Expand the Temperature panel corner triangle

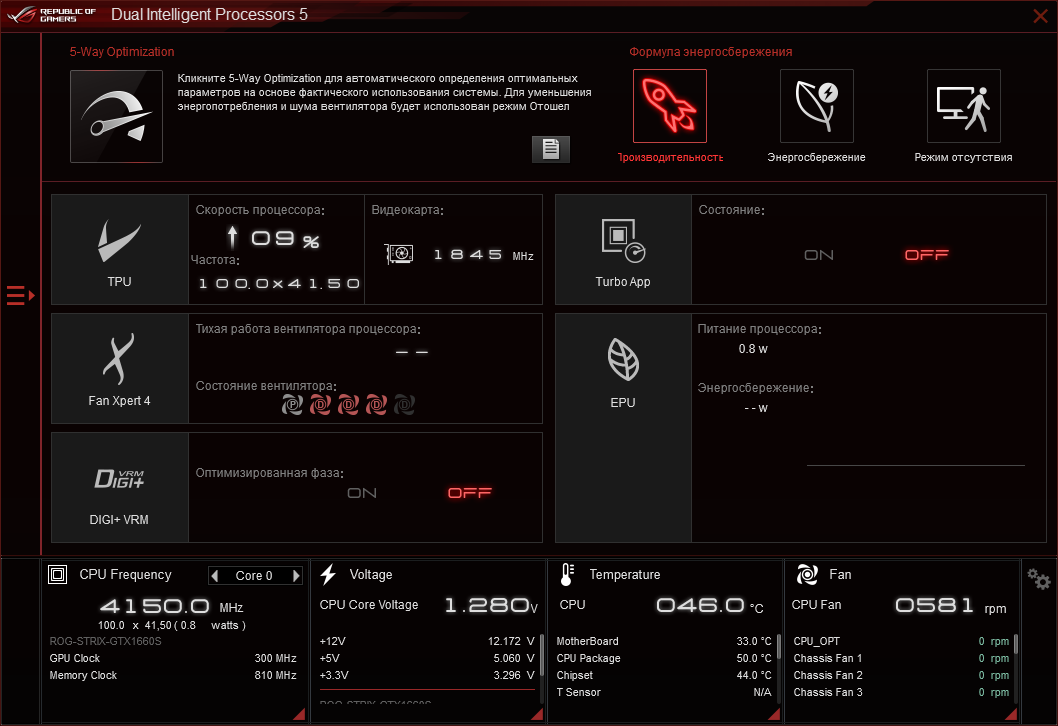tap(774, 715)
